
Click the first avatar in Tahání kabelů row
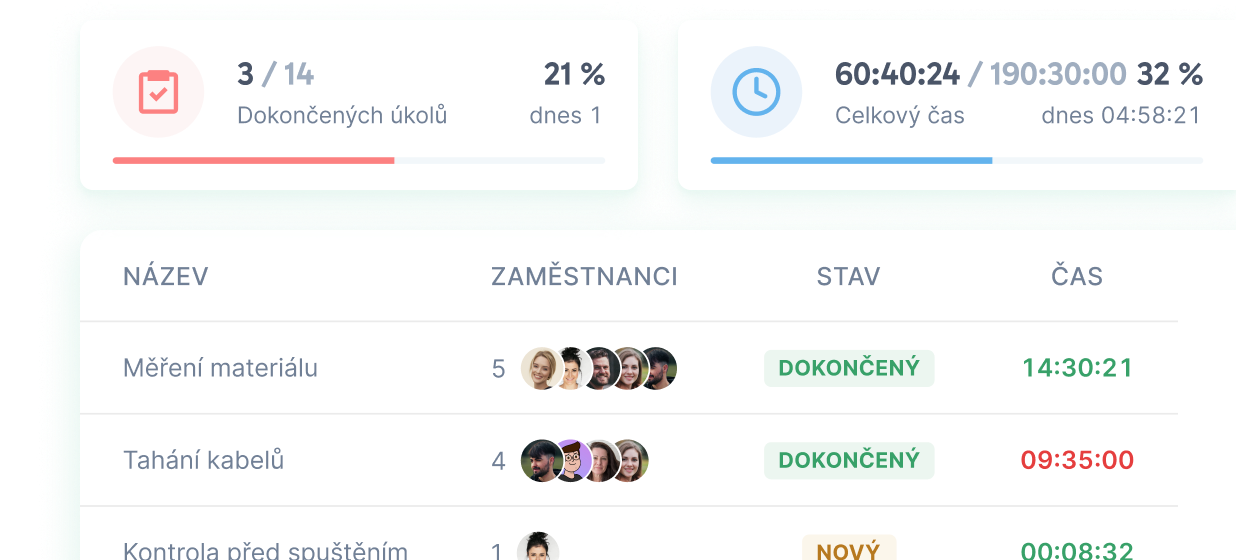pos(542,460)
